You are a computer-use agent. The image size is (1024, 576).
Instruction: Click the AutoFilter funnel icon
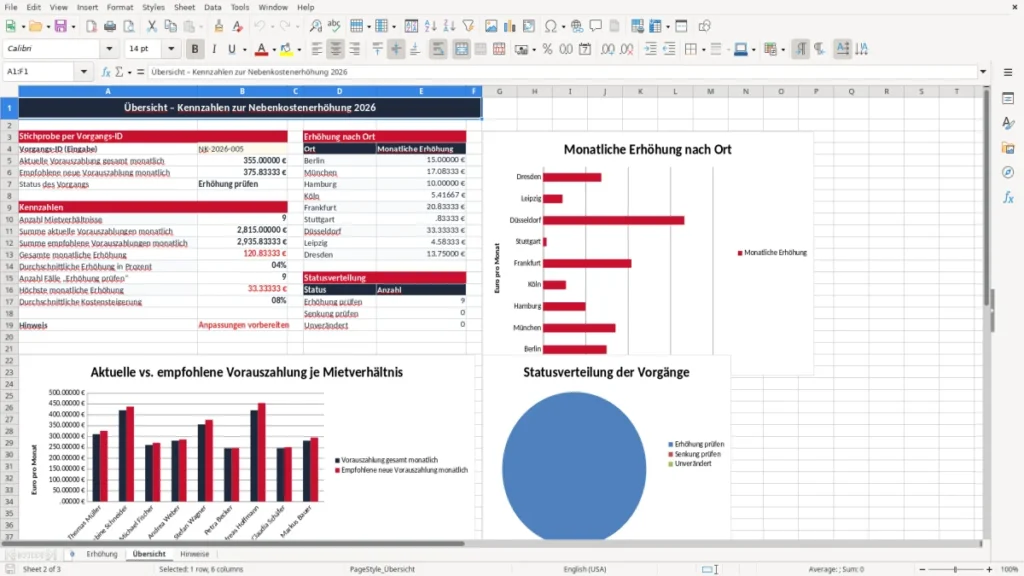click(x=468, y=26)
